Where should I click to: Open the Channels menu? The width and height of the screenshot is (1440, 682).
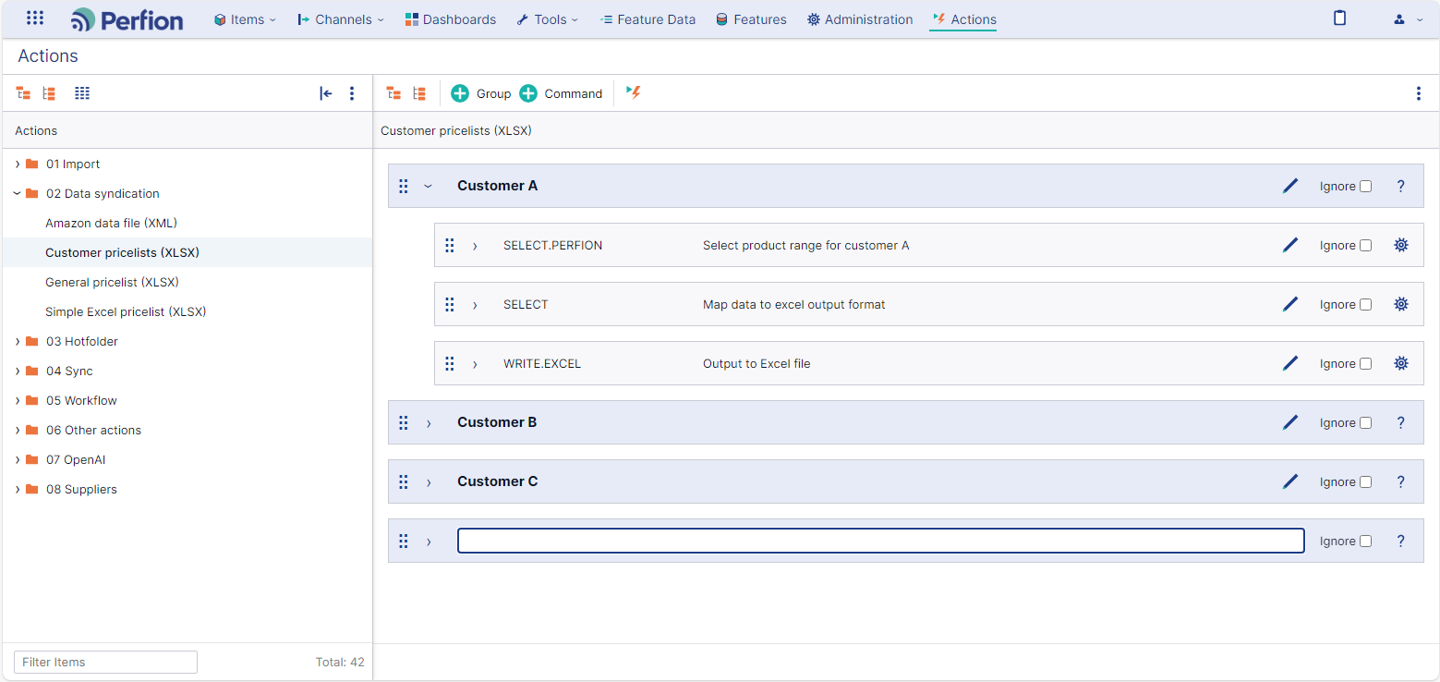(x=340, y=19)
